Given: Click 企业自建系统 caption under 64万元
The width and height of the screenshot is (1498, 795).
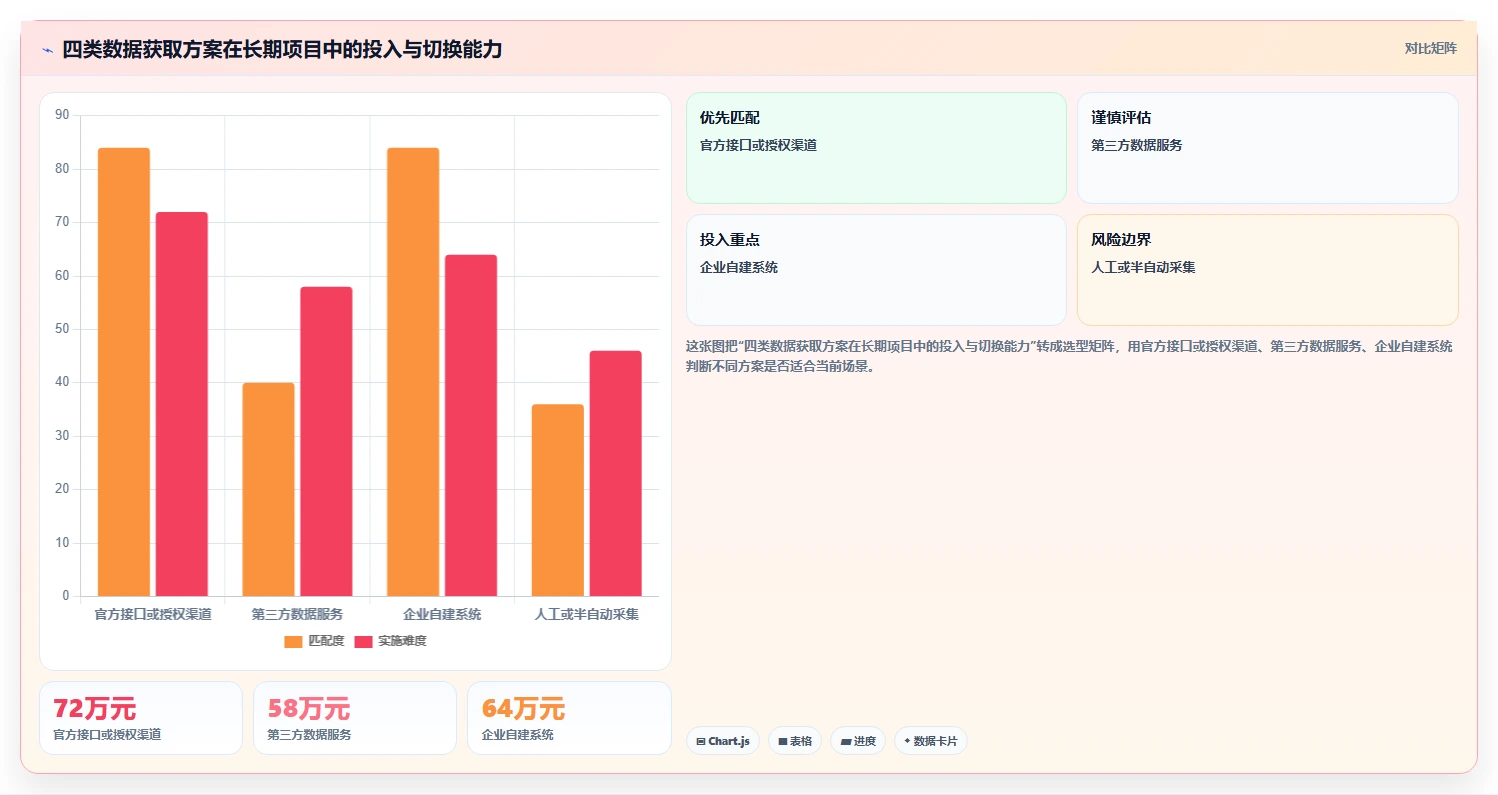Looking at the screenshot, I should pyautogui.click(x=517, y=734).
